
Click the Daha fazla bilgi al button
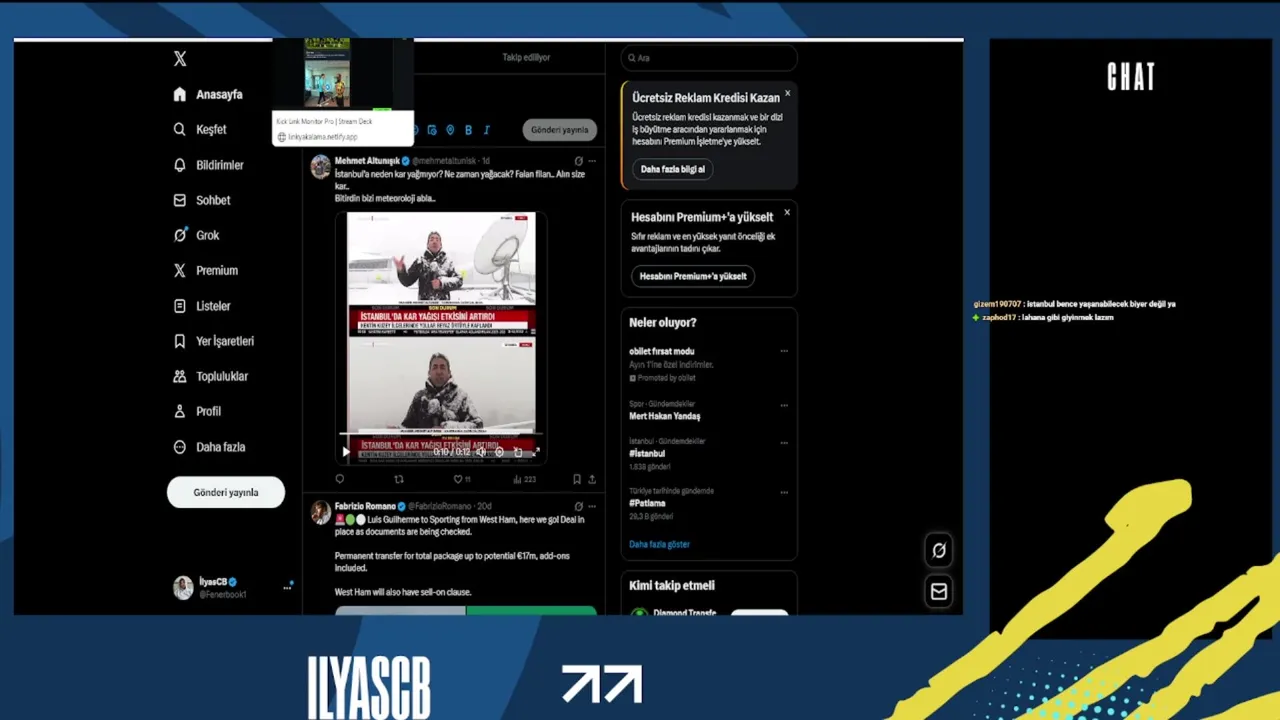[x=672, y=169]
